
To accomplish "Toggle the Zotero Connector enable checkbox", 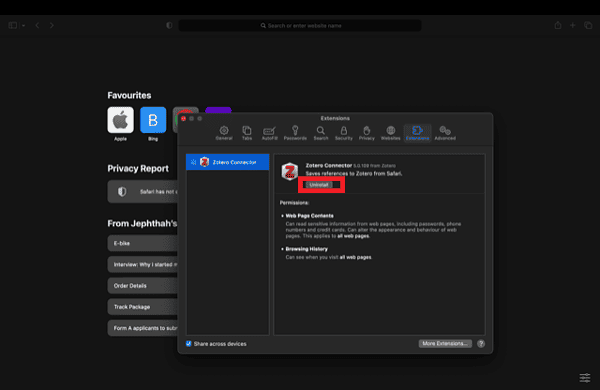I will pos(194,162).
